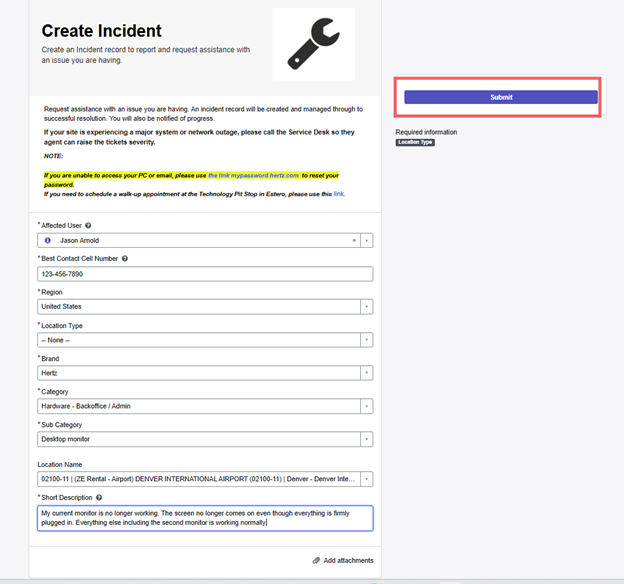Viewport: 624px width, 584px height.
Task: Click the info icon beside Jason Arnold
Action: [48, 240]
